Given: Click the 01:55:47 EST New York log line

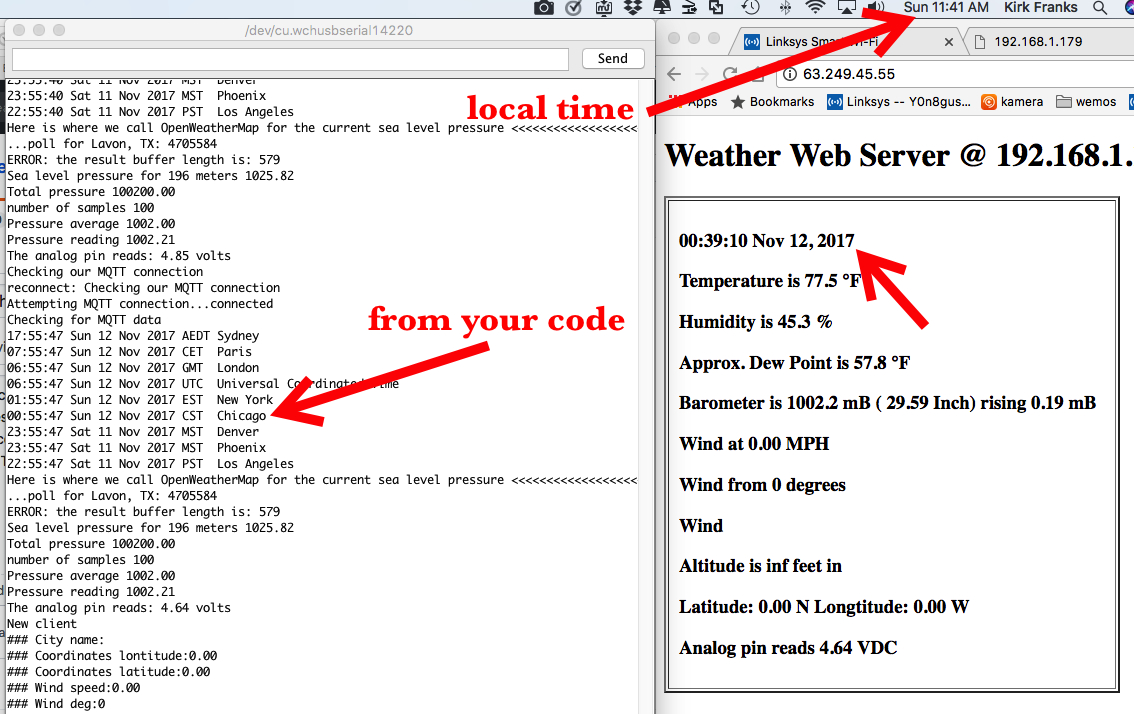Looking at the screenshot, I should pyautogui.click(x=140, y=399).
